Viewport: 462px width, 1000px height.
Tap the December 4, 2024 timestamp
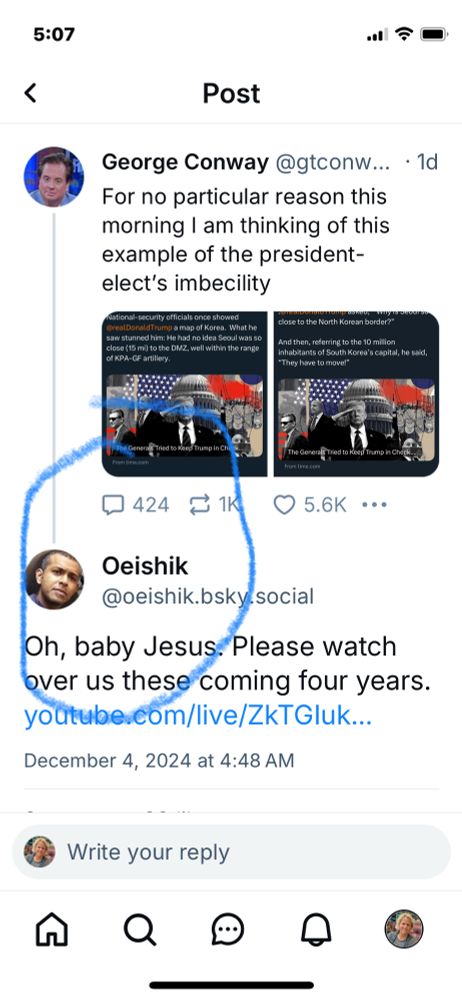point(159,760)
